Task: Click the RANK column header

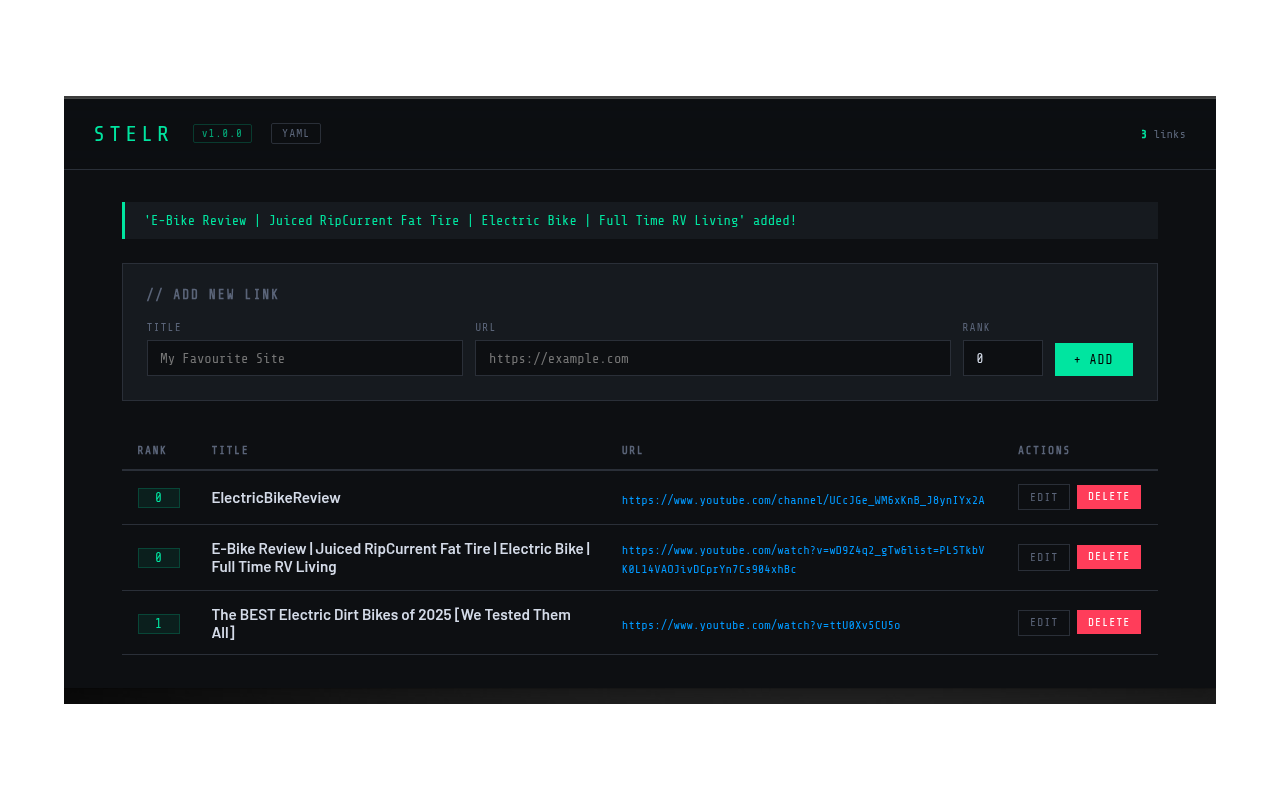Action: [152, 451]
